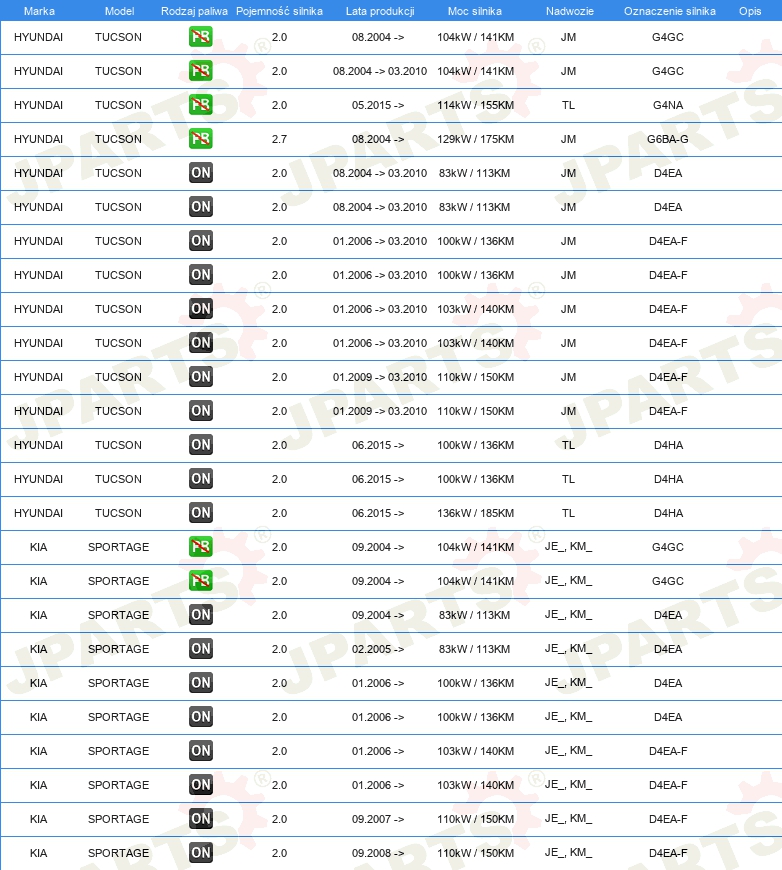Click D4HA engine code in the 136kW / 185KM row
The width and height of the screenshot is (782, 870).
668,513
